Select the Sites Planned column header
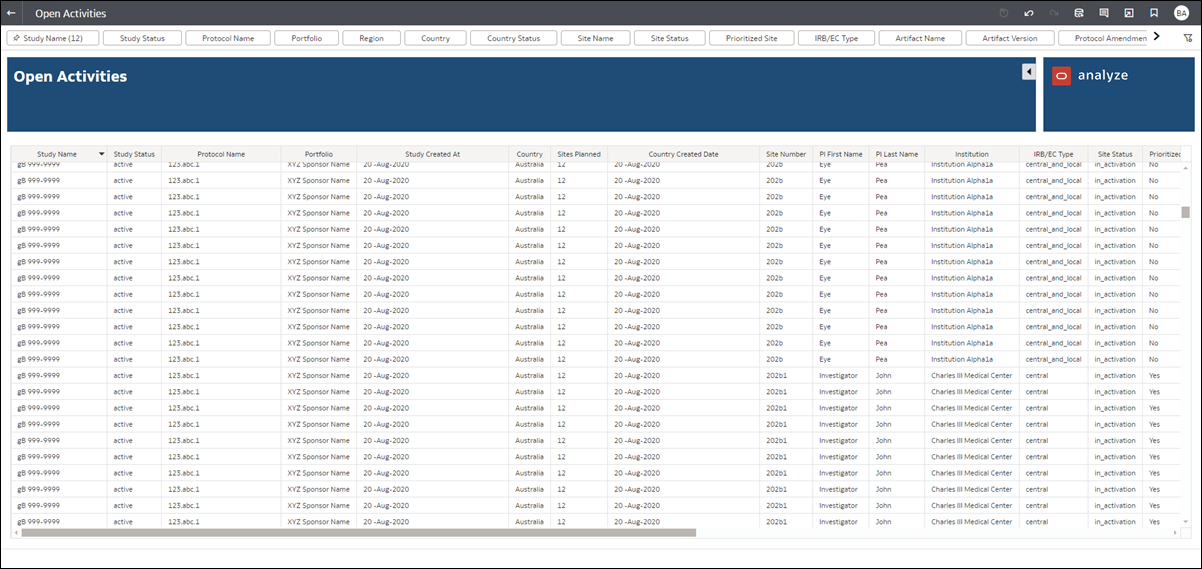Image resolution: width=1202 pixels, height=569 pixels. point(579,154)
